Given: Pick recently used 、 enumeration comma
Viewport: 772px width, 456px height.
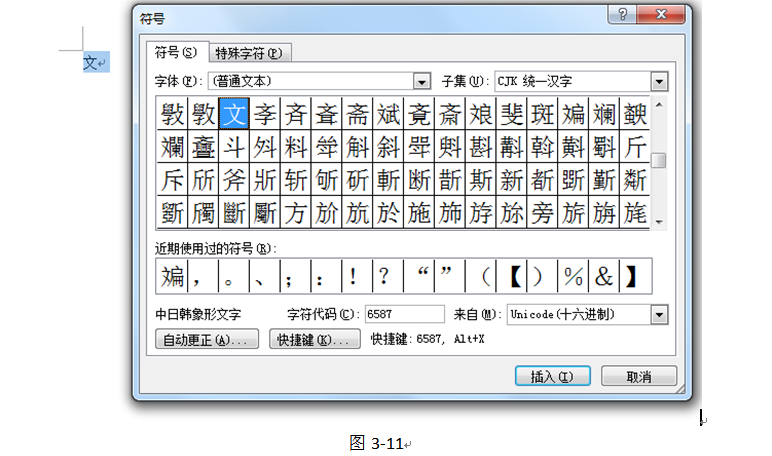Looking at the screenshot, I should pyautogui.click(x=264, y=276).
